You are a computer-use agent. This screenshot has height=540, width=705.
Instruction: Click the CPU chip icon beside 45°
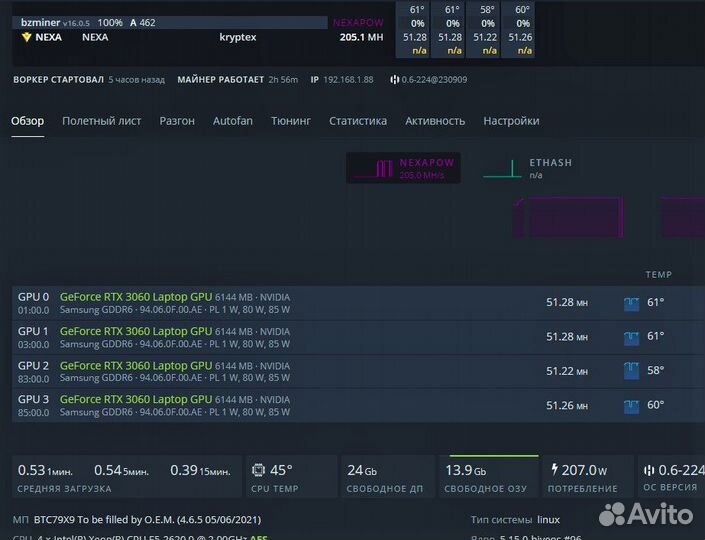(259, 470)
